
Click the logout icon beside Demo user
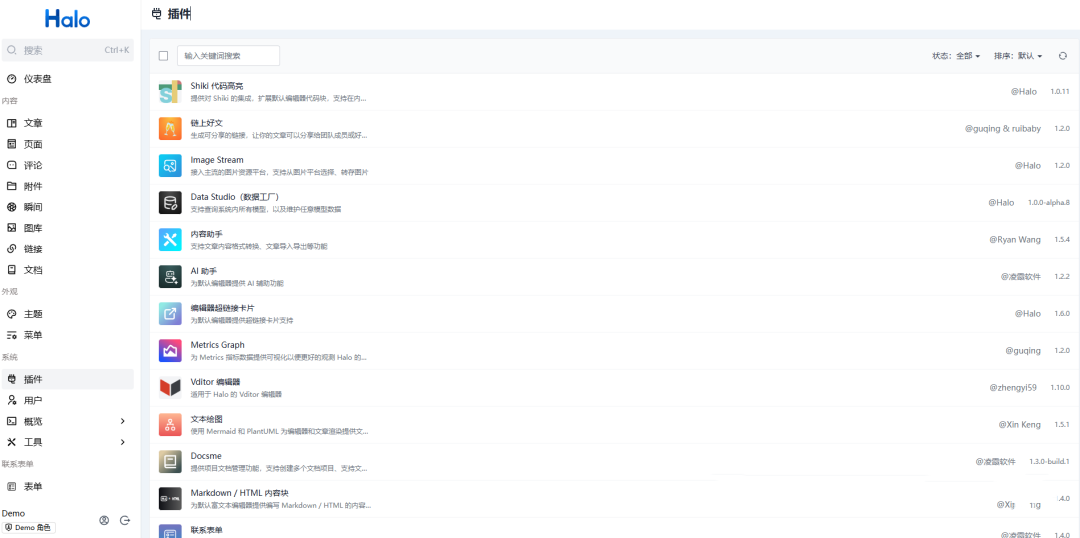125,520
